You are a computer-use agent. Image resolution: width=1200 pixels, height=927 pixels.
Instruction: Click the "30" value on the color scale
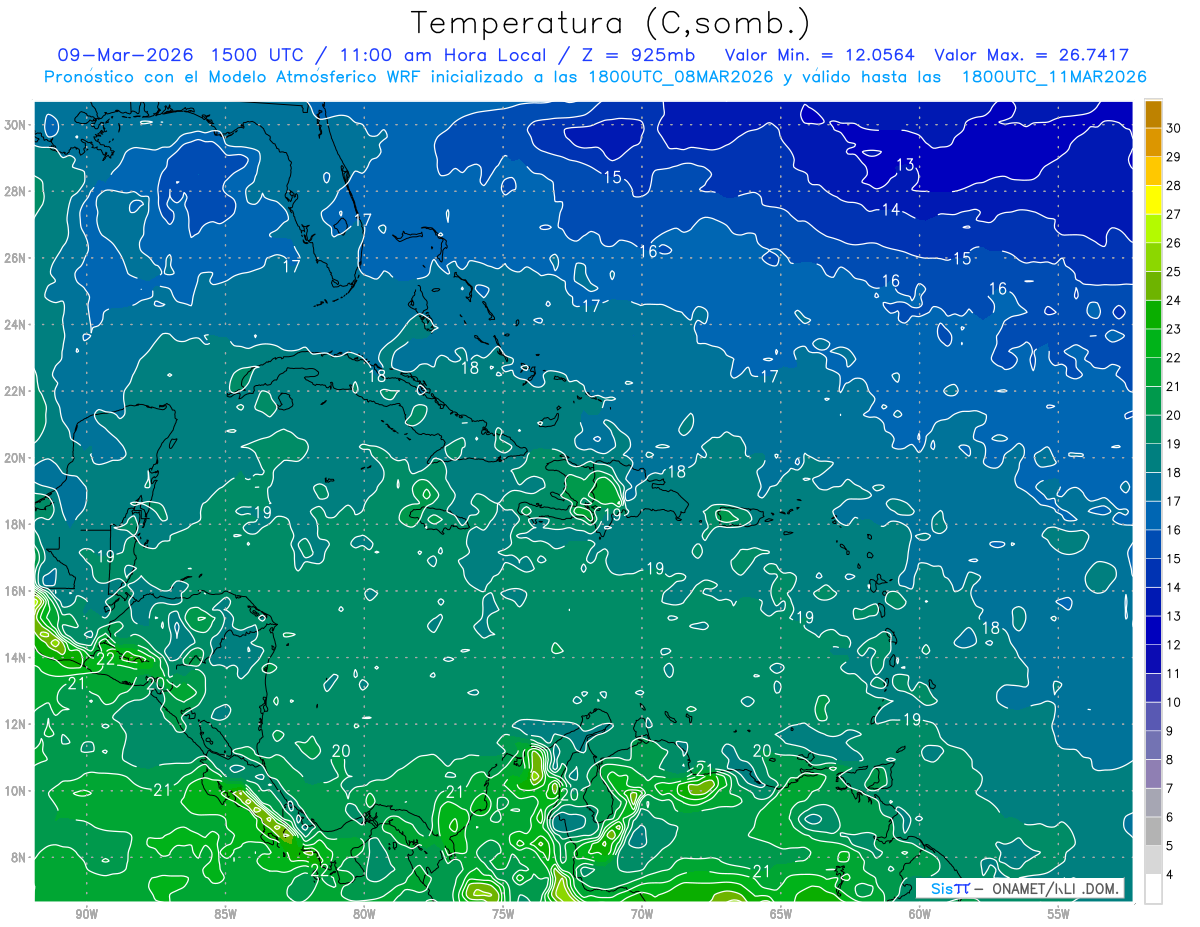(1173, 127)
